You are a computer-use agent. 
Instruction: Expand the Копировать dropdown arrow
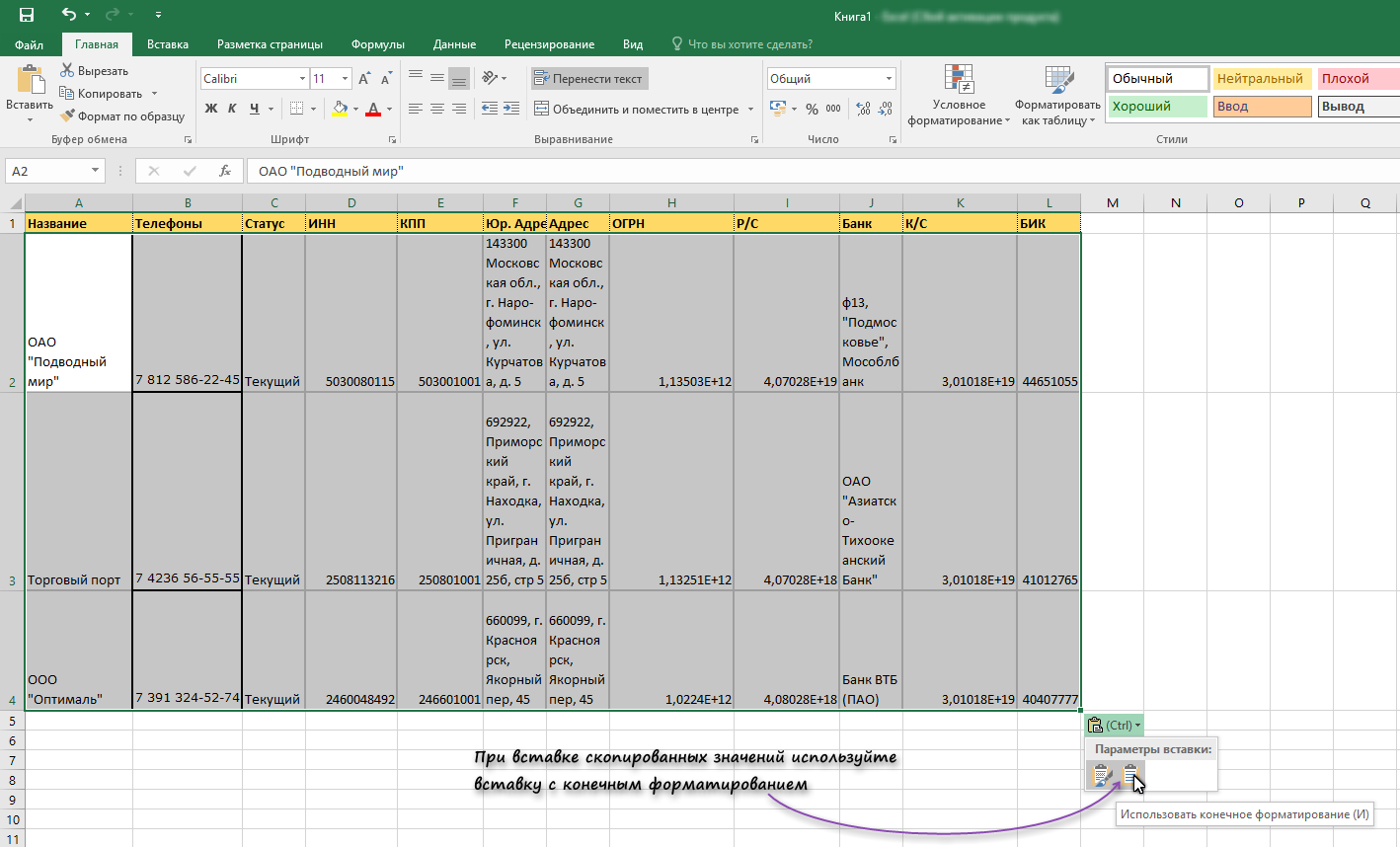coord(154,94)
